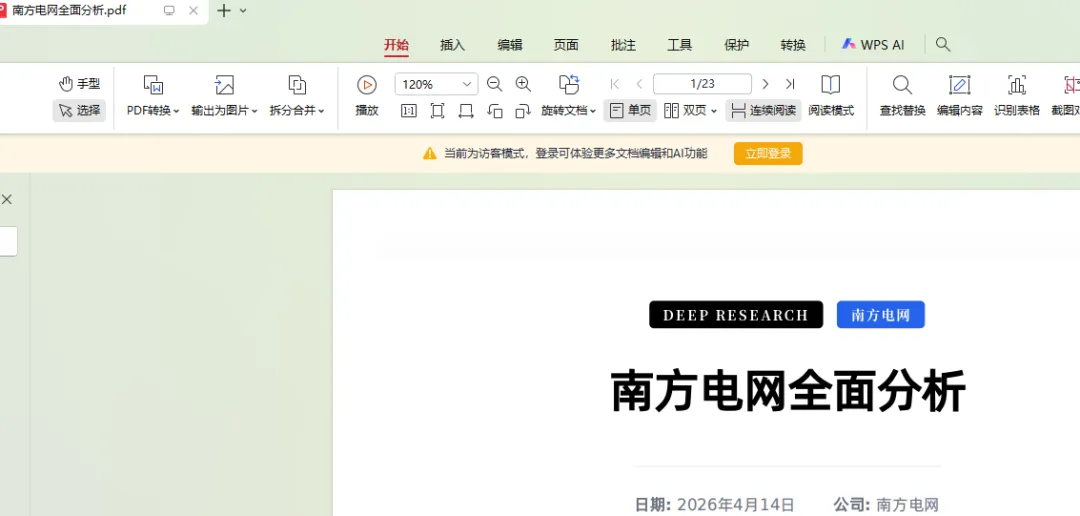Screen dimensions: 1080x516
Task: Switch to the 插入 tab
Action: coord(453,45)
